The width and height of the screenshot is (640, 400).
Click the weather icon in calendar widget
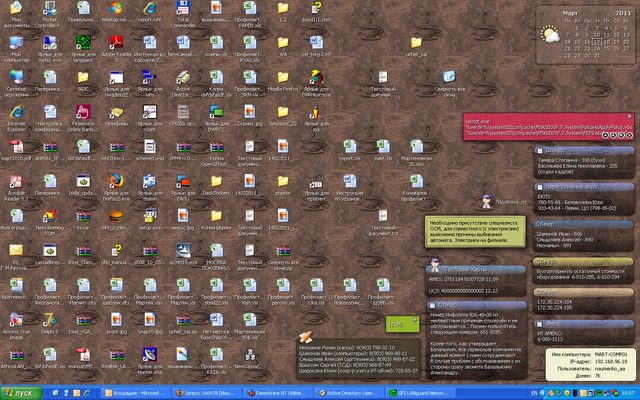point(550,36)
